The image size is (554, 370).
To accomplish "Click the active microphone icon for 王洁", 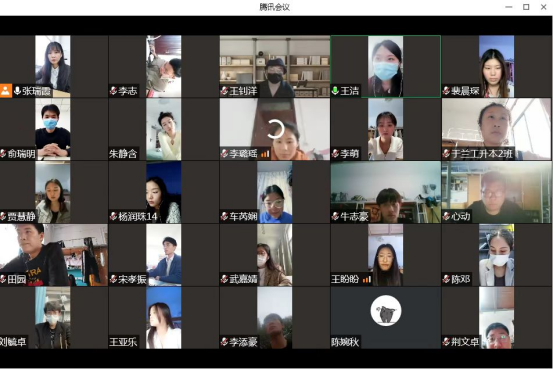I will tap(335, 91).
